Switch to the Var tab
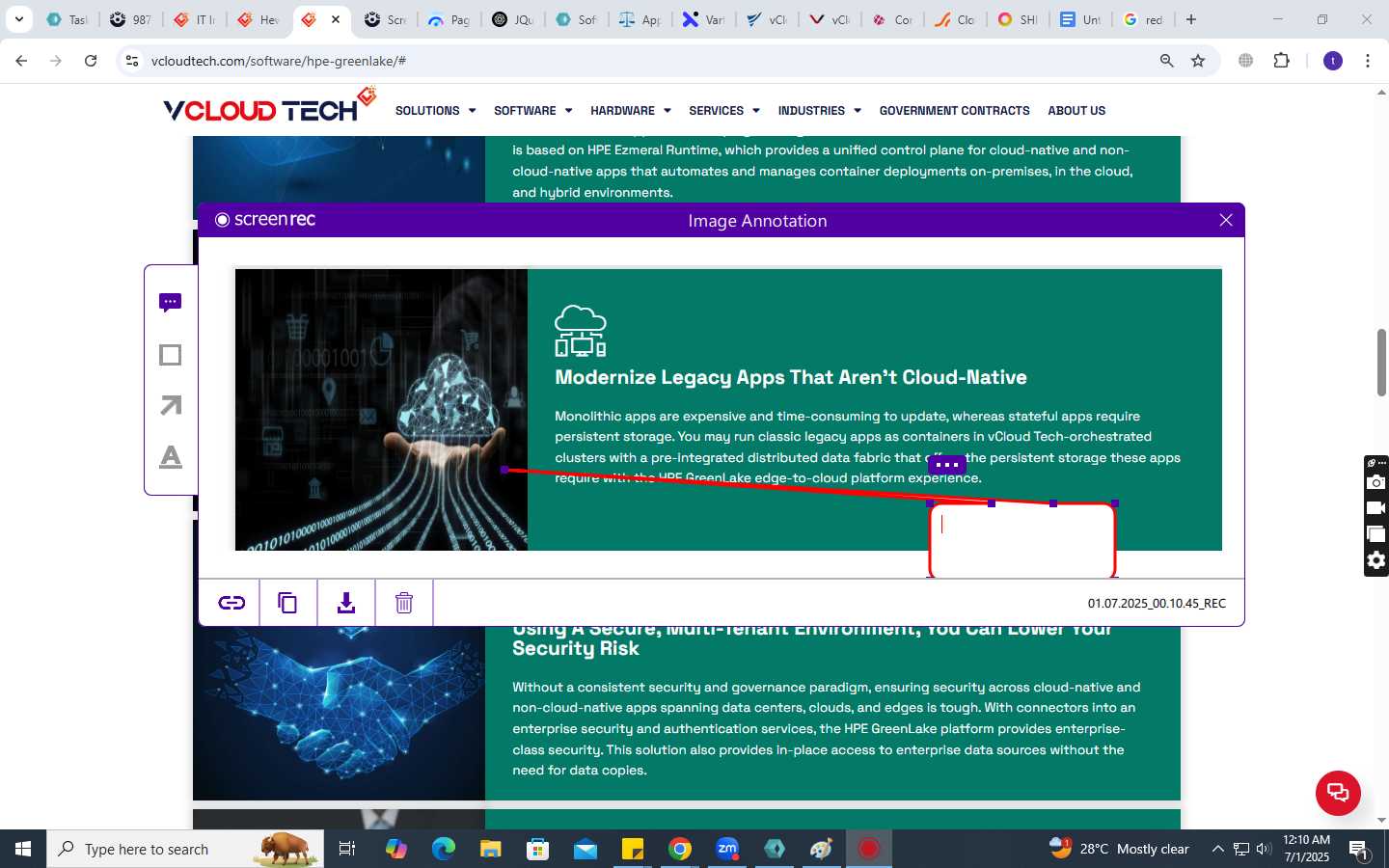This screenshot has width=1389, height=868. click(703, 19)
